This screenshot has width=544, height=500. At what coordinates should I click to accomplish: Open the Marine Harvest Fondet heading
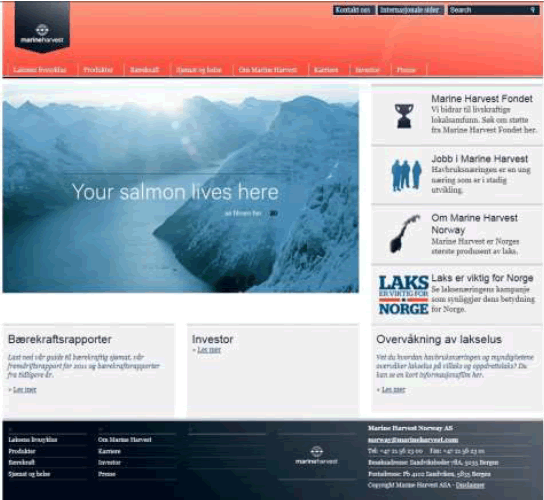point(482,99)
